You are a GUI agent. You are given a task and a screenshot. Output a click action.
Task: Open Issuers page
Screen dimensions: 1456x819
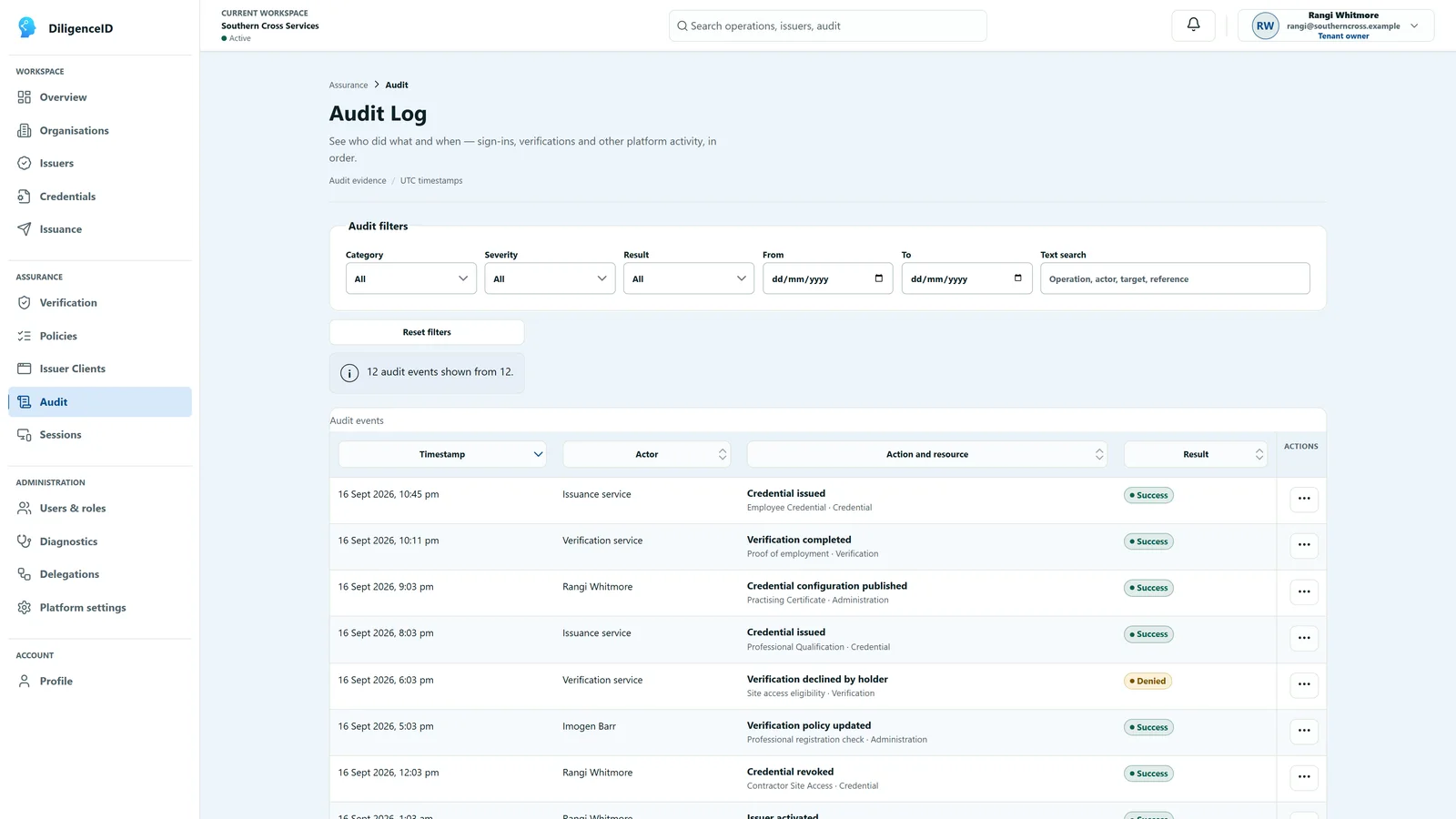coord(100,164)
